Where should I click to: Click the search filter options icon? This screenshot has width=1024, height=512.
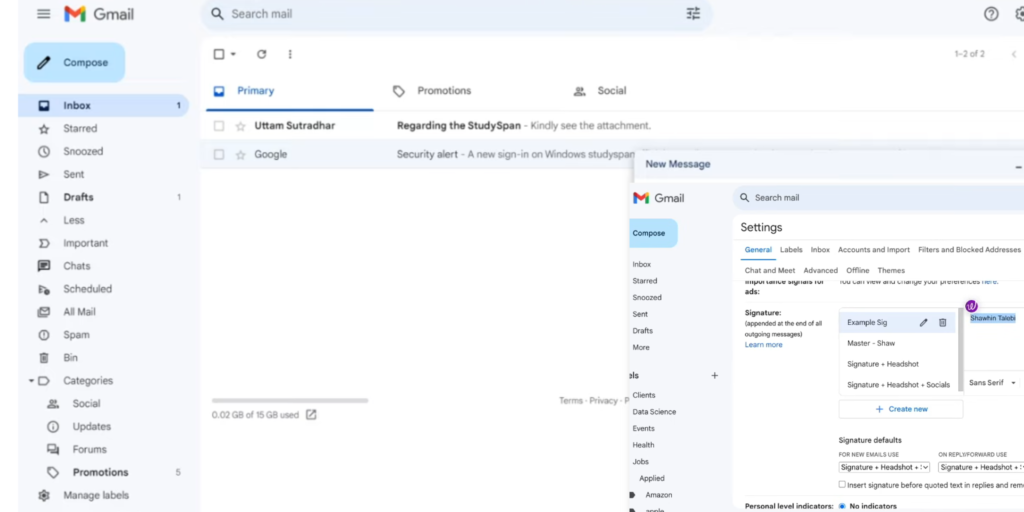pos(693,14)
